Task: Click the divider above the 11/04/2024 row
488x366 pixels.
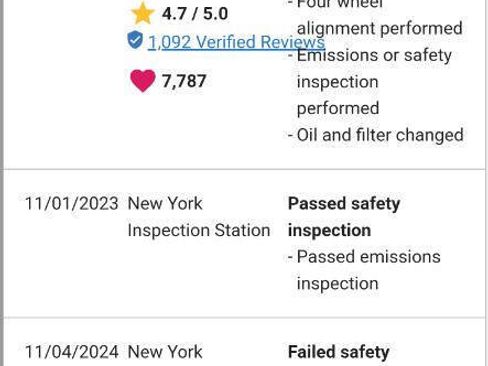Action: point(245,318)
